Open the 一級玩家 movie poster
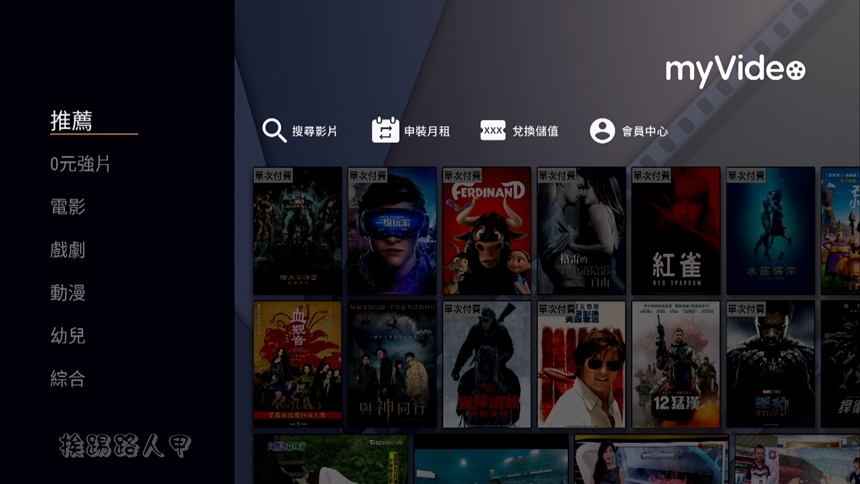The image size is (860, 484). pyautogui.click(x=392, y=231)
